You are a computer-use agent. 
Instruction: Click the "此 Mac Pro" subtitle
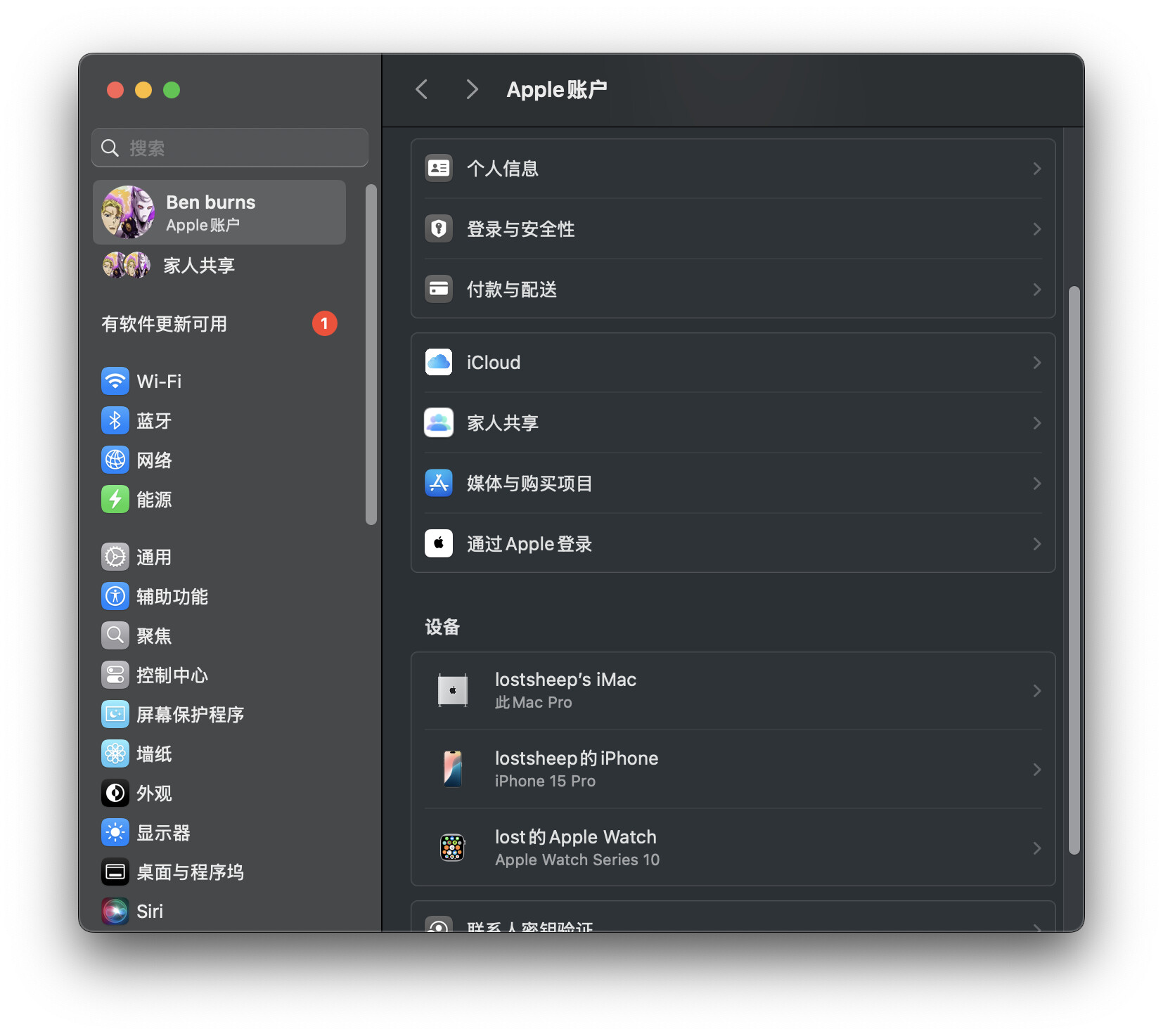[534, 703]
